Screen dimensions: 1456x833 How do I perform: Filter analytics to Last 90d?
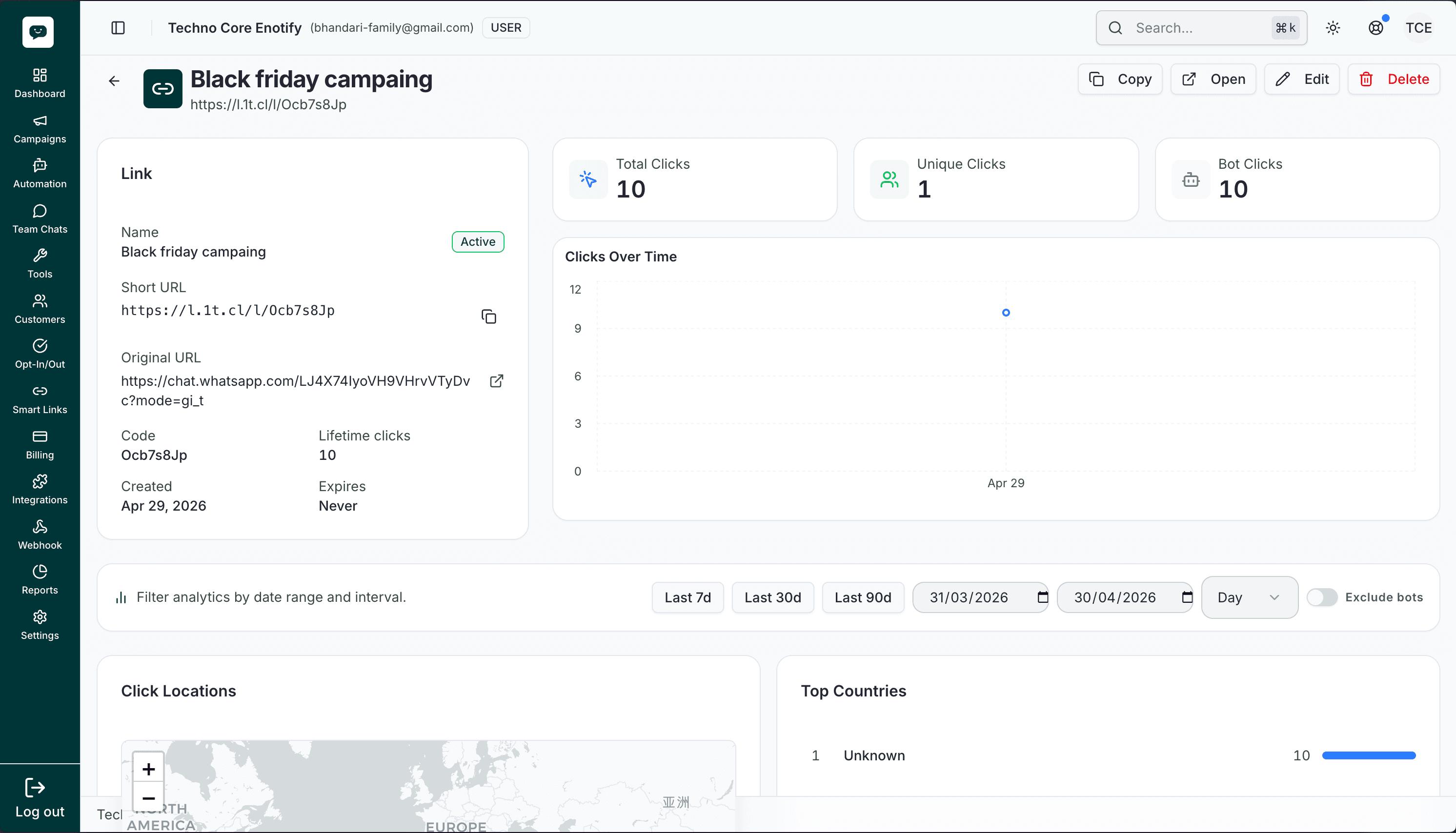point(863,597)
